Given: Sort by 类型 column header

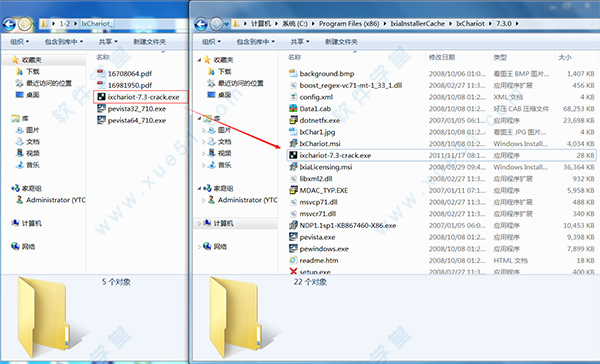Looking at the screenshot, I should (x=500, y=57).
